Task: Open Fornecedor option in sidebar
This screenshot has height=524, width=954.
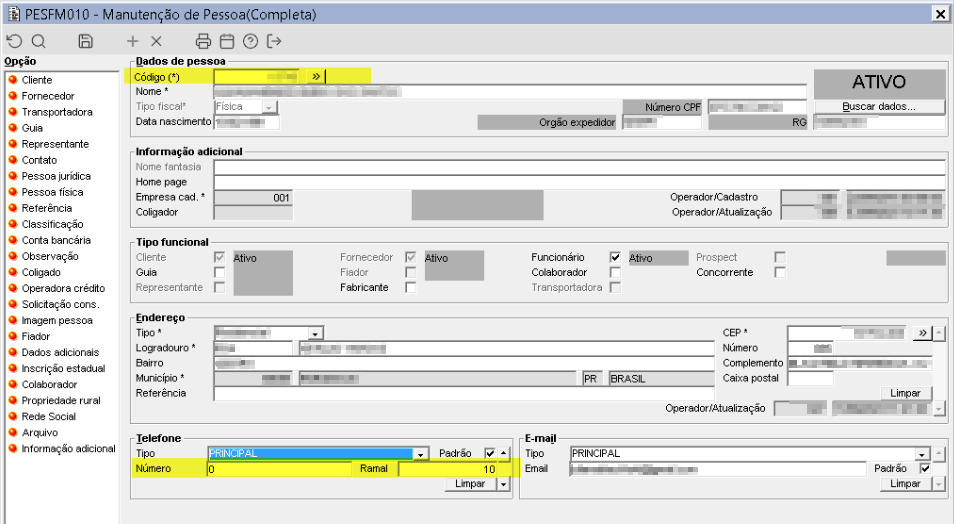Action: [x=48, y=96]
